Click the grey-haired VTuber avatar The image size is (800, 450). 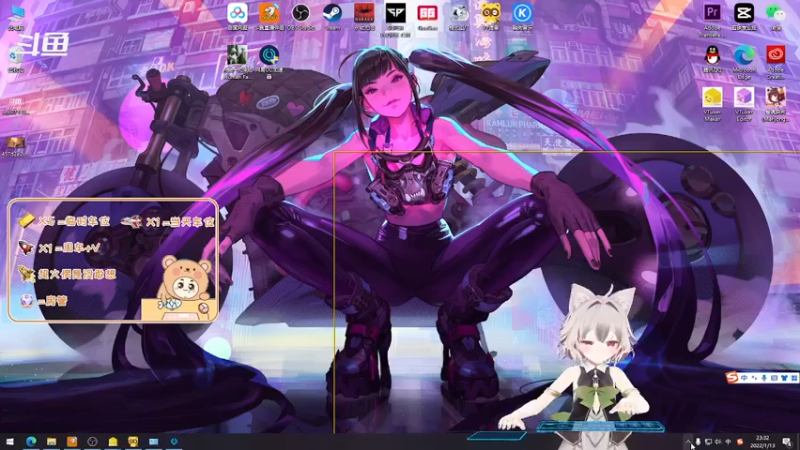point(597,365)
